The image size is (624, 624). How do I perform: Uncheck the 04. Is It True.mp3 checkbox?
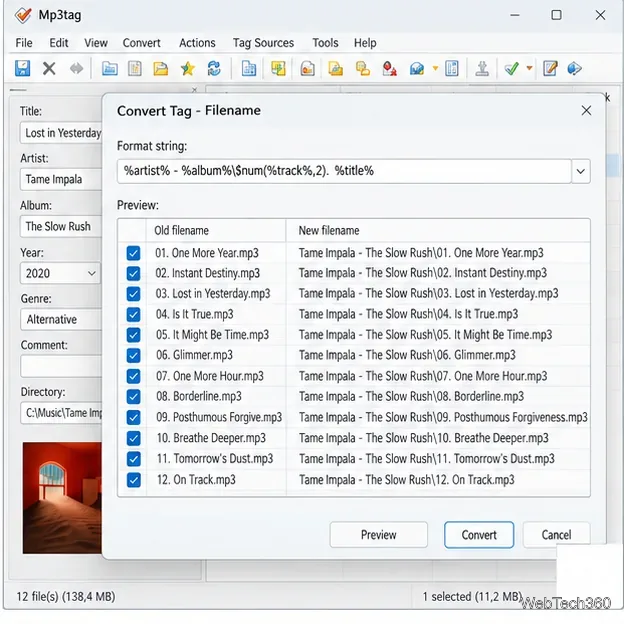click(133, 314)
